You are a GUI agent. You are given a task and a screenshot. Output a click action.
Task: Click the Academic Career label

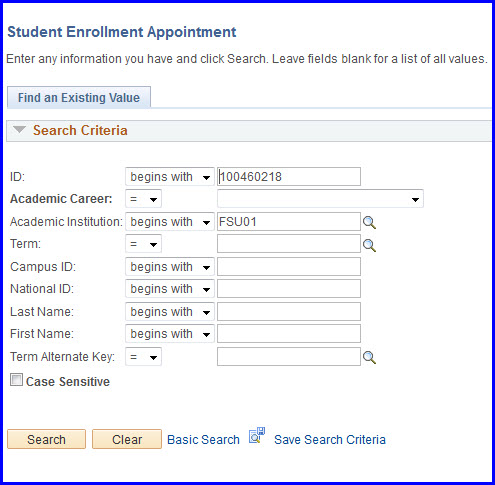61,199
